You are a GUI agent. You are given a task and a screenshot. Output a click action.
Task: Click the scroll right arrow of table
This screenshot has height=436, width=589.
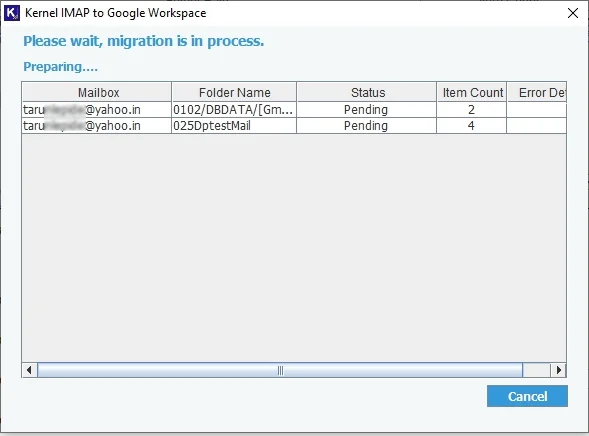pos(559,370)
